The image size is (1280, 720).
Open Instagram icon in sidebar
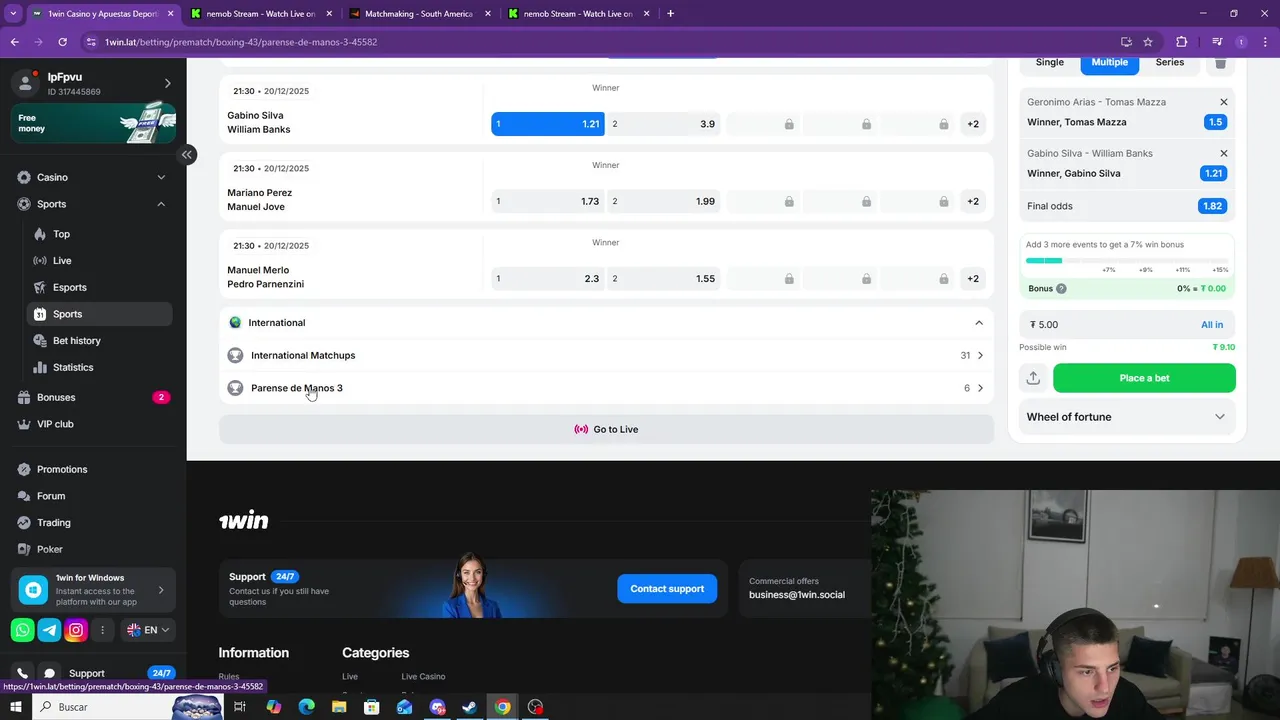(76, 630)
